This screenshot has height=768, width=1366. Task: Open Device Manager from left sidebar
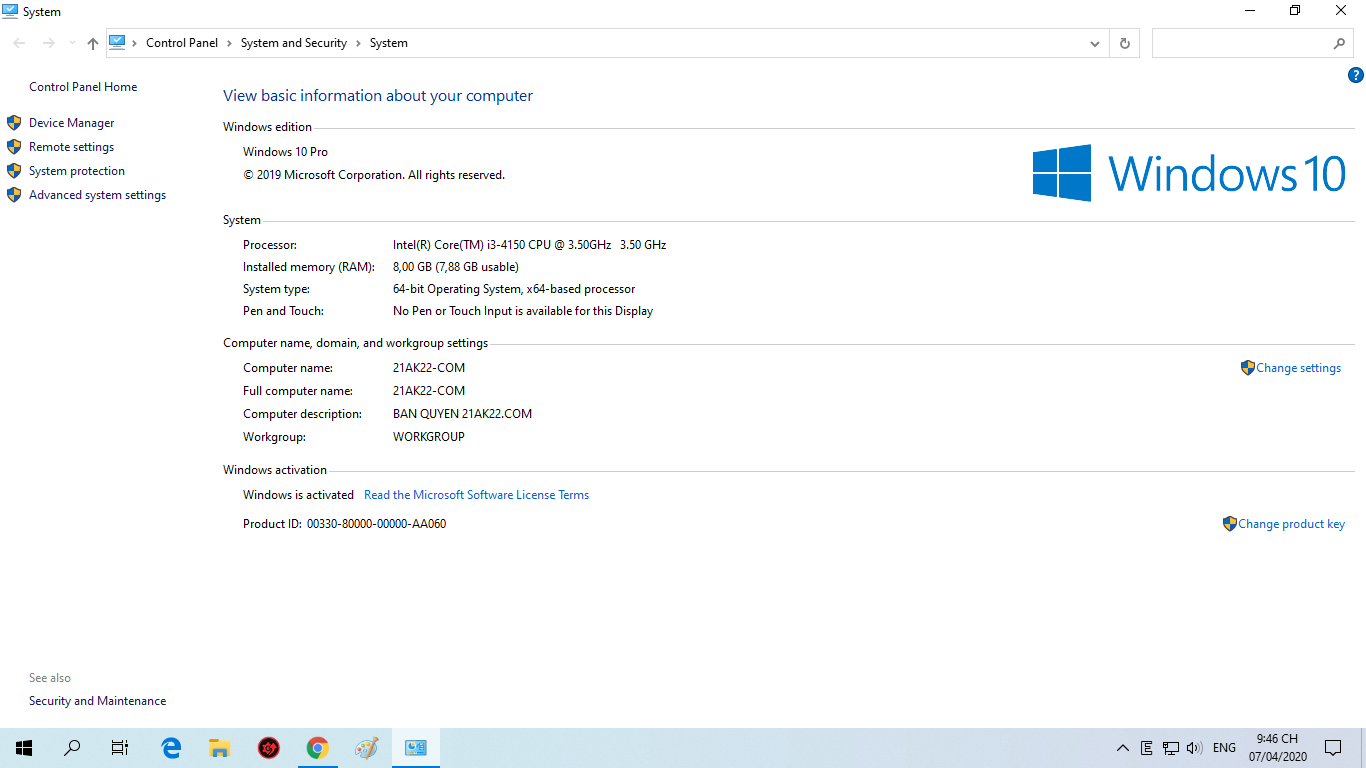pyautogui.click(x=71, y=123)
